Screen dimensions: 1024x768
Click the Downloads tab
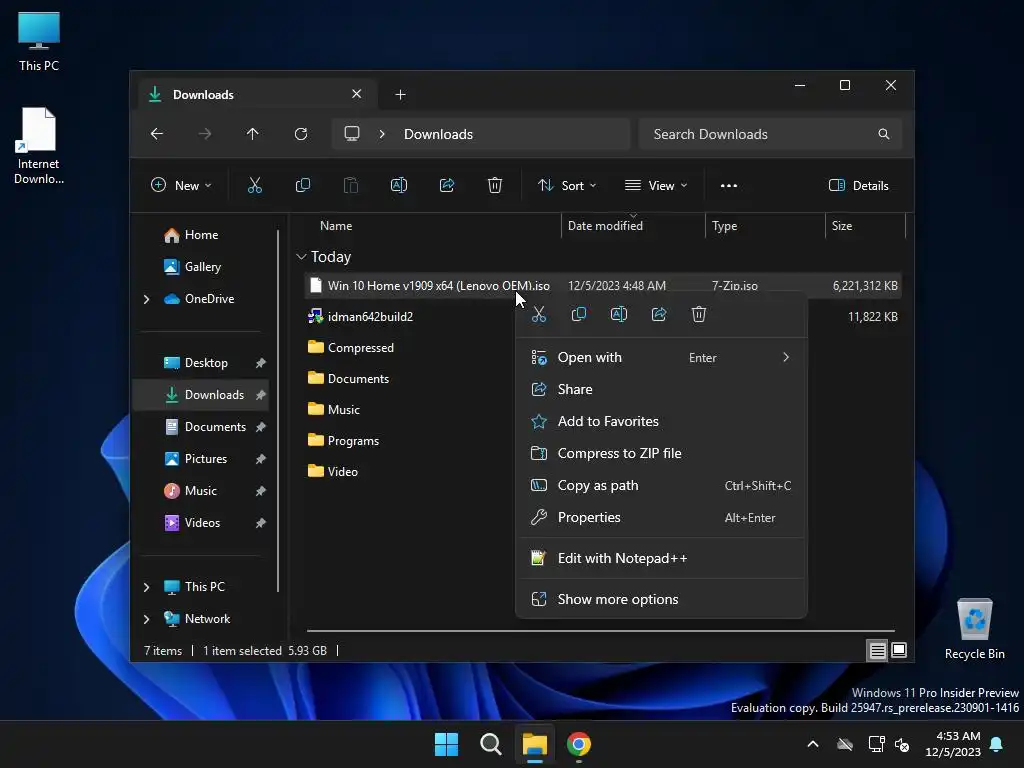pyautogui.click(x=258, y=95)
